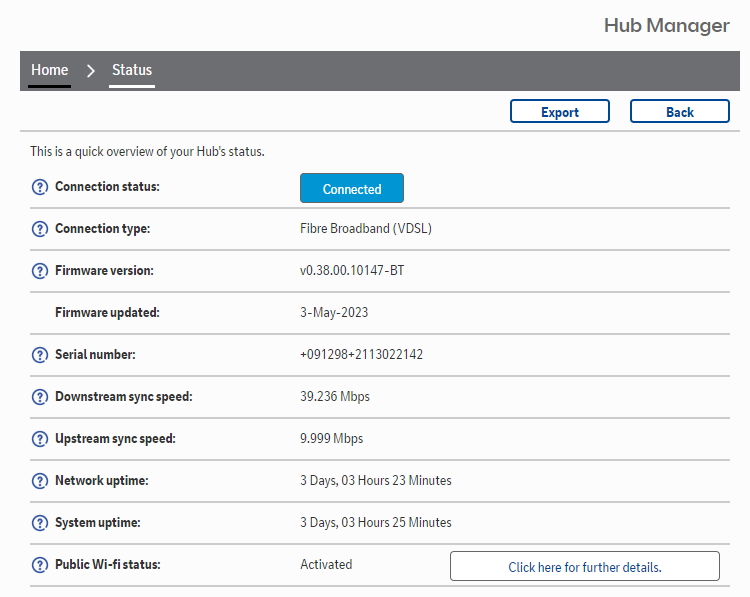
Task: Open help icon for System uptime
Action: coord(40,523)
